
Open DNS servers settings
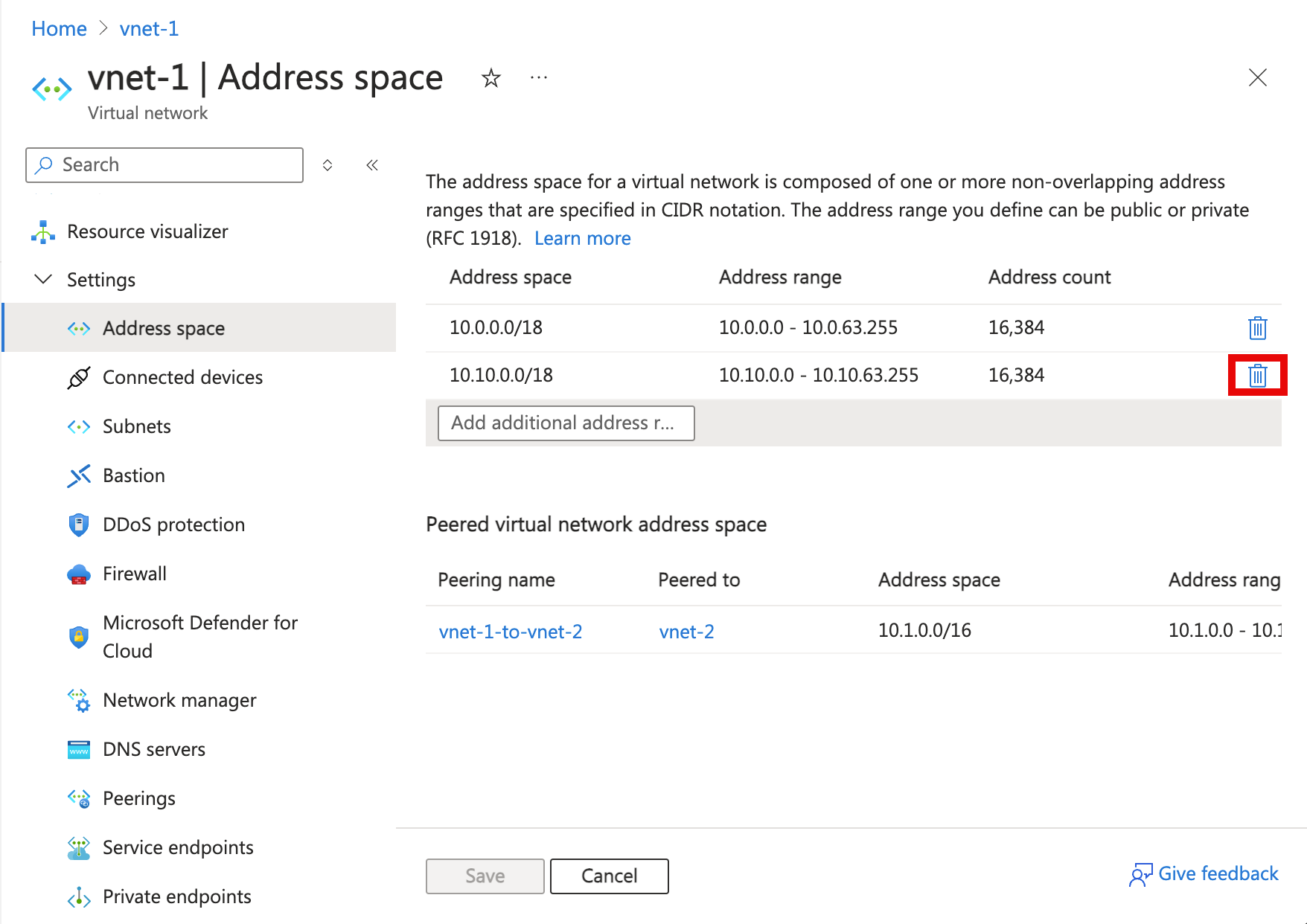(154, 749)
